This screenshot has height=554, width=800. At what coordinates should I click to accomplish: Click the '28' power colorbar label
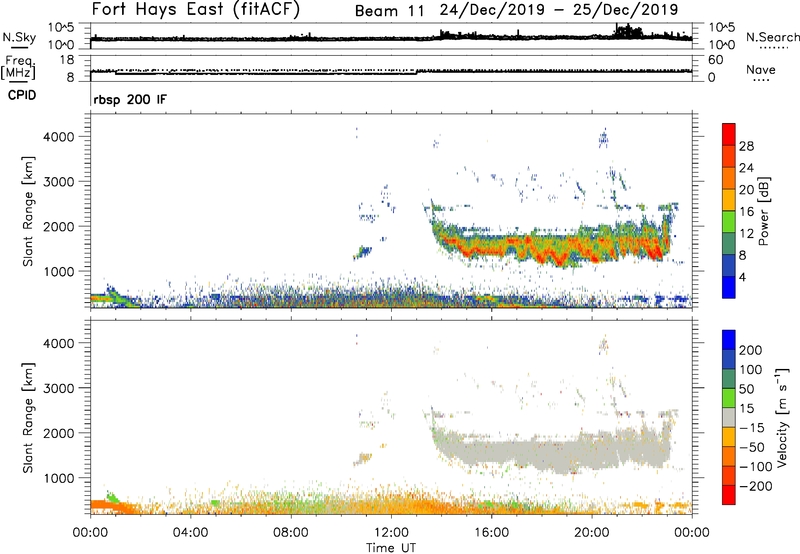pos(746,146)
